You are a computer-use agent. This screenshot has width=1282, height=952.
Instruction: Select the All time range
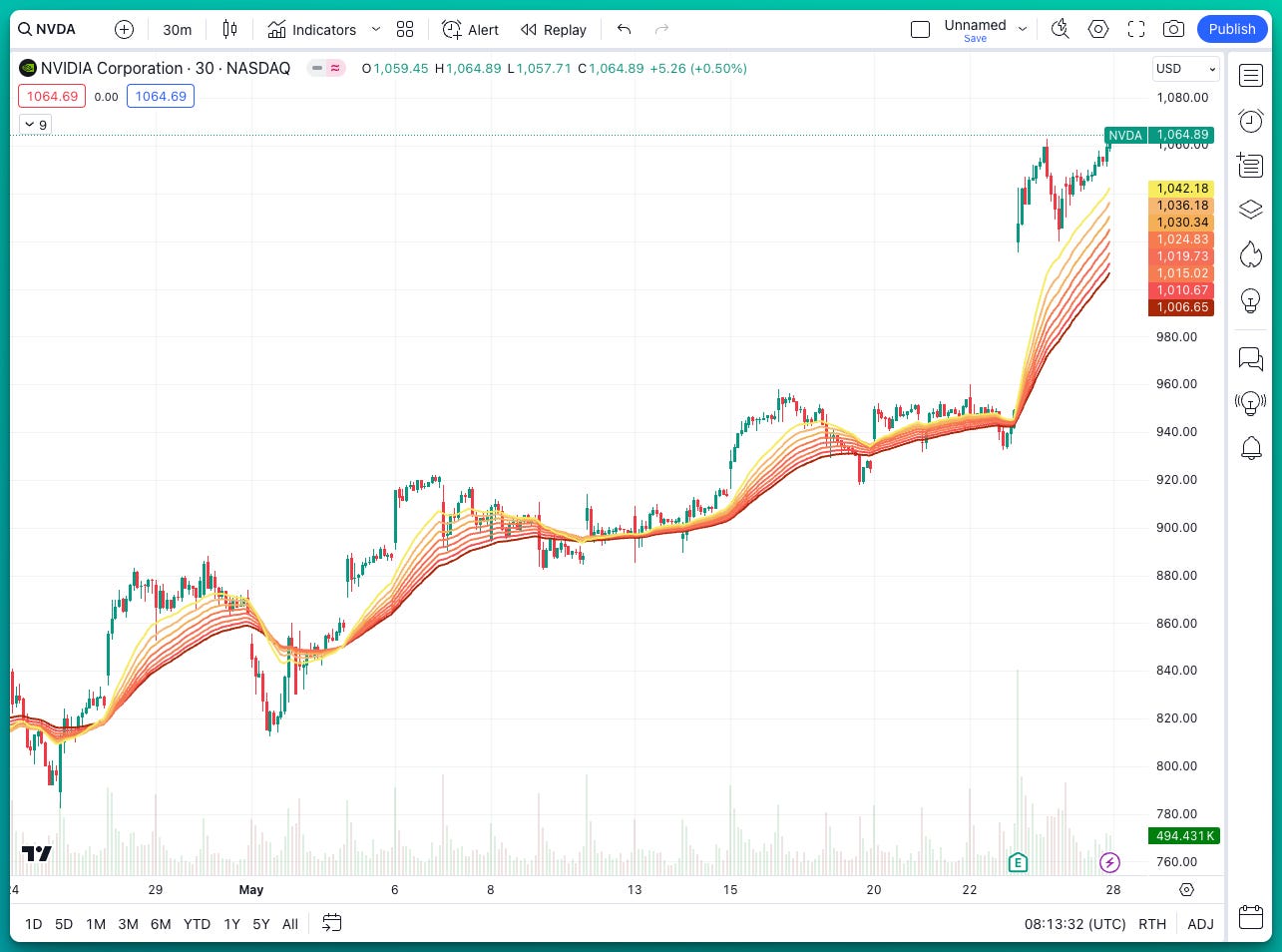coord(290,924)
